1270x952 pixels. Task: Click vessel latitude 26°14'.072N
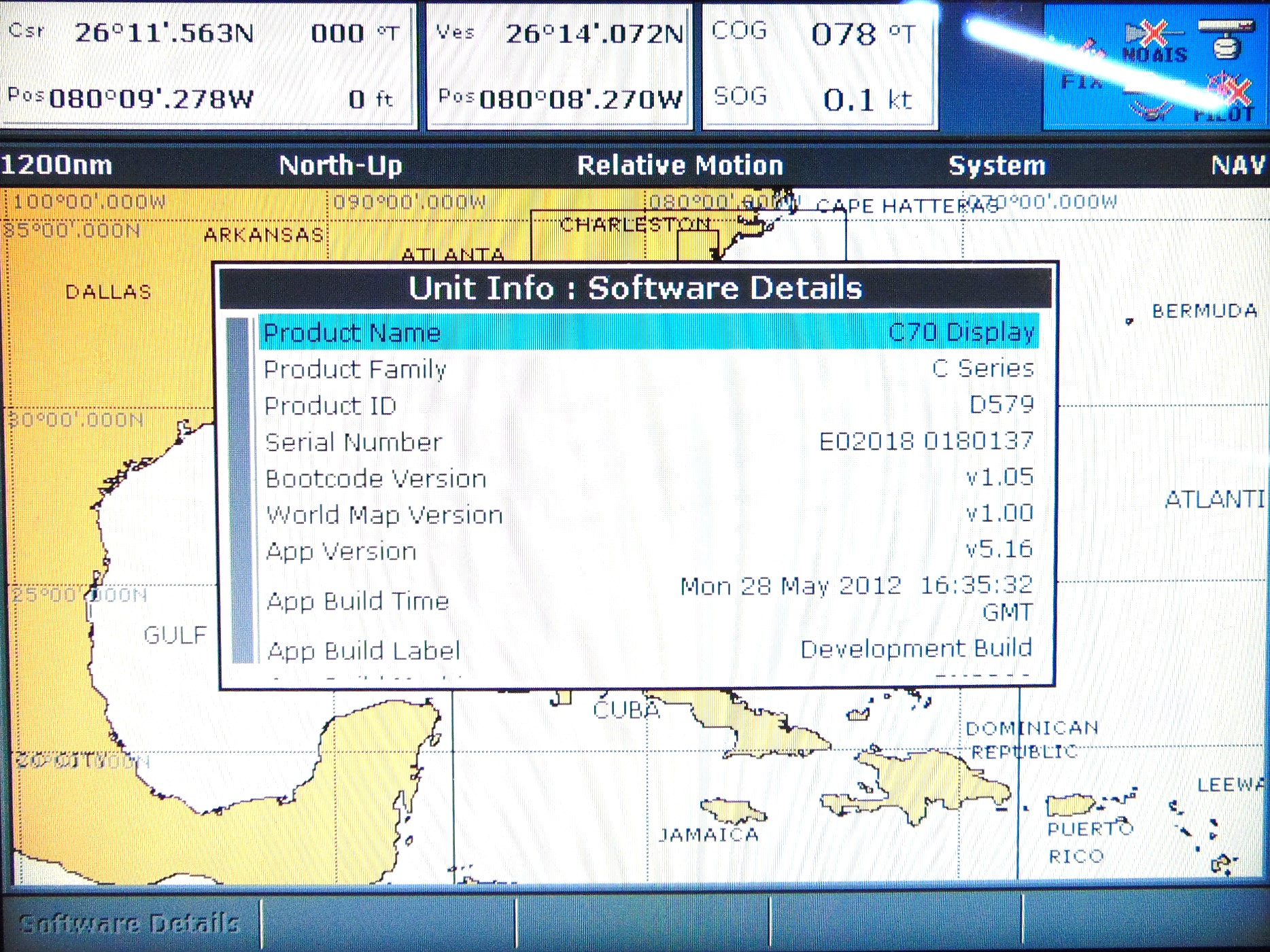[x=594, y=34]
